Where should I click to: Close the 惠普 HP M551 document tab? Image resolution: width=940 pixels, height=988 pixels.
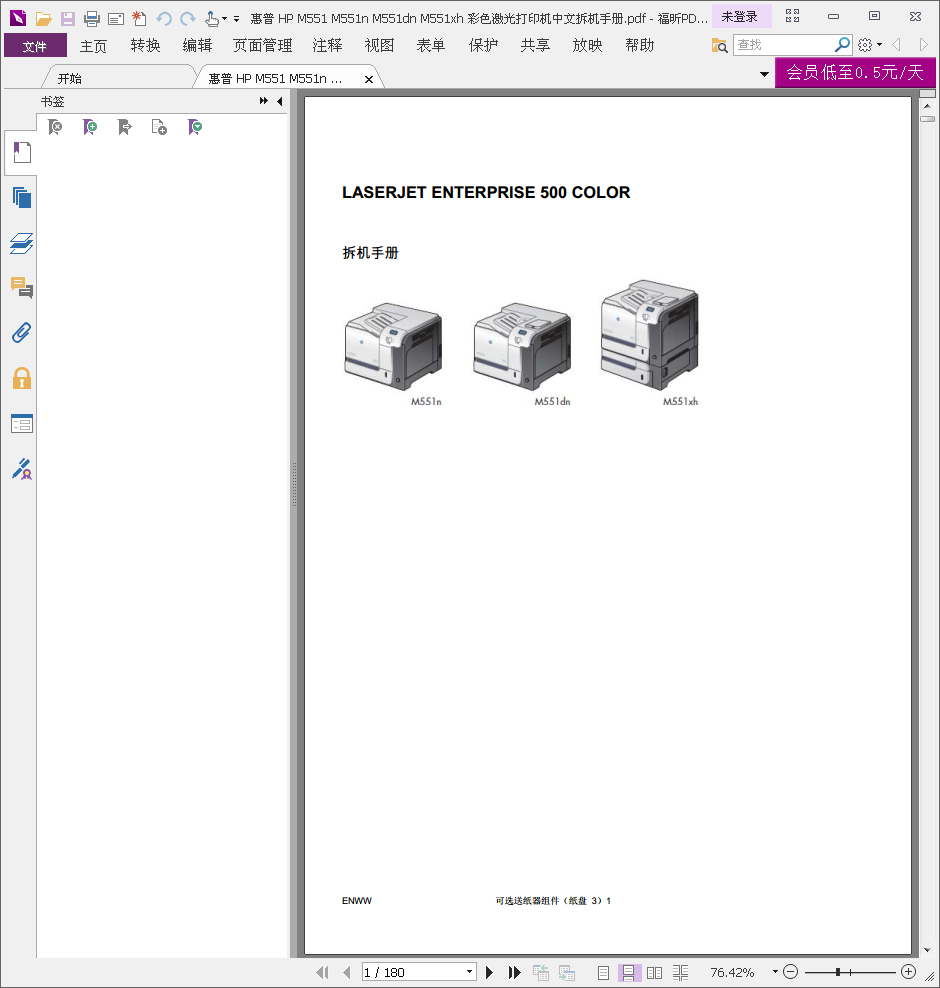[x=369, y=79]
